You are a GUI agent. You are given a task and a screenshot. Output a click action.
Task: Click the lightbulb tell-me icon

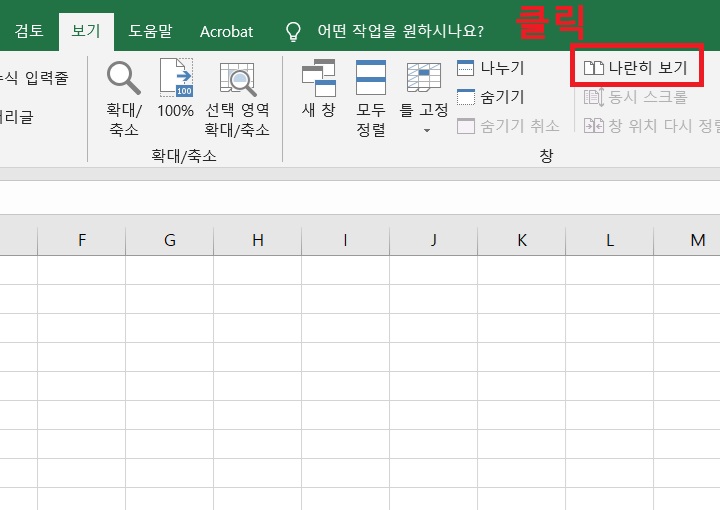pos(293,31)
